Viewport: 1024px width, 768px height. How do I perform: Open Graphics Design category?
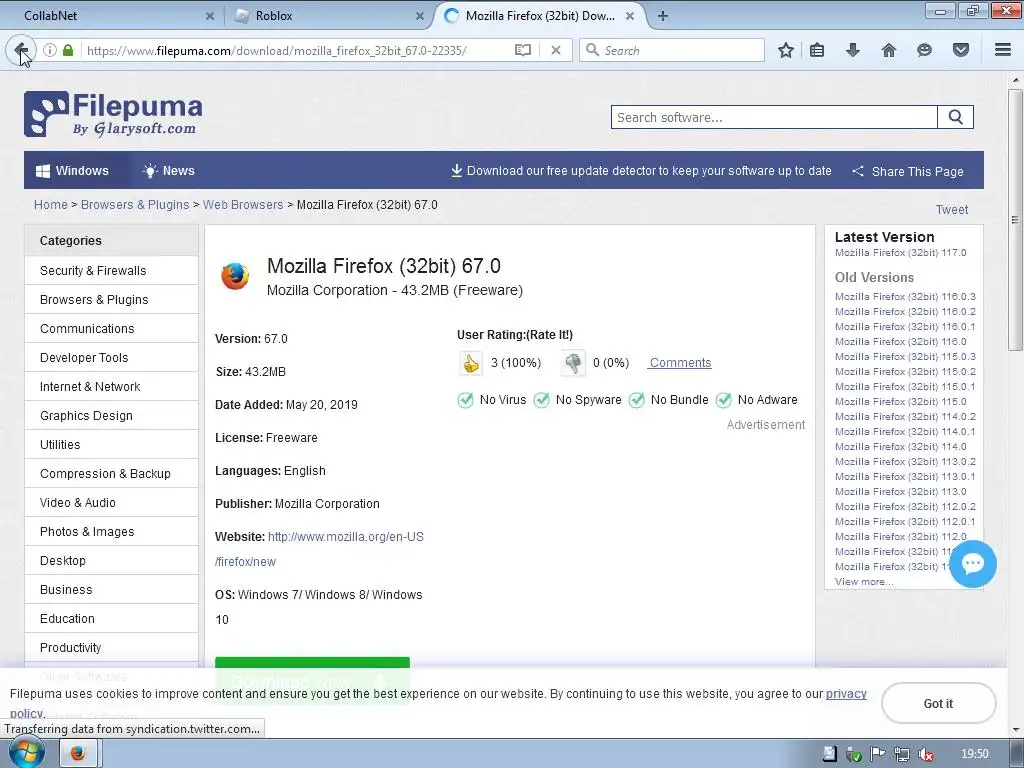point(111,415)
